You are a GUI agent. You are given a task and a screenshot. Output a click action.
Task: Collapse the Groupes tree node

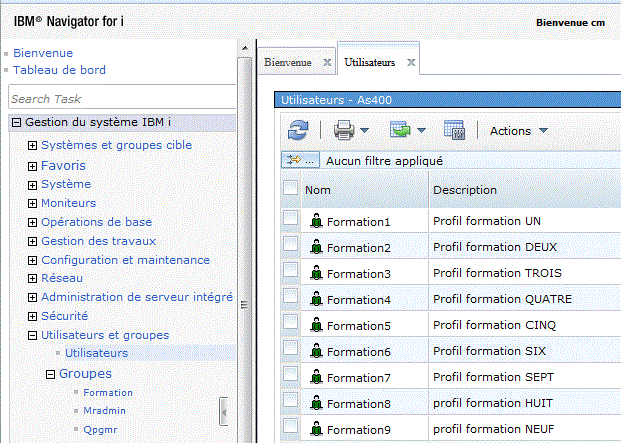[50, 375]
